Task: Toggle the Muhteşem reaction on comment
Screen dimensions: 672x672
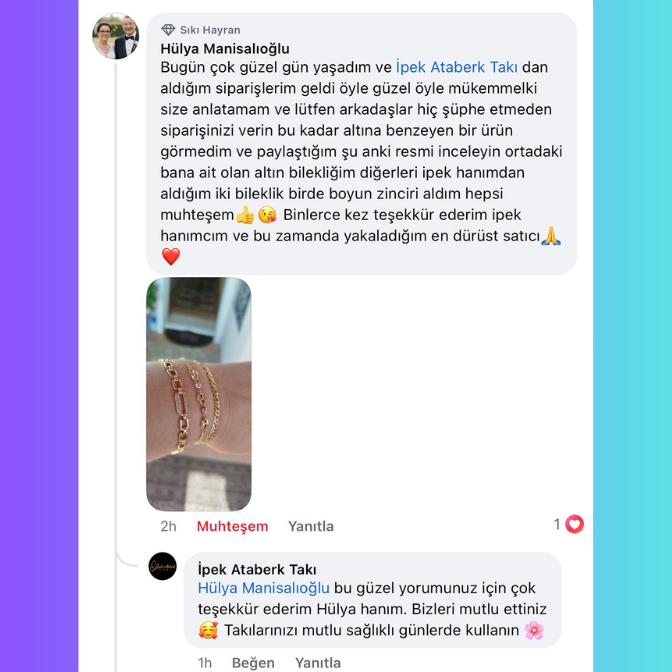Action: click(x=232, y=526)
